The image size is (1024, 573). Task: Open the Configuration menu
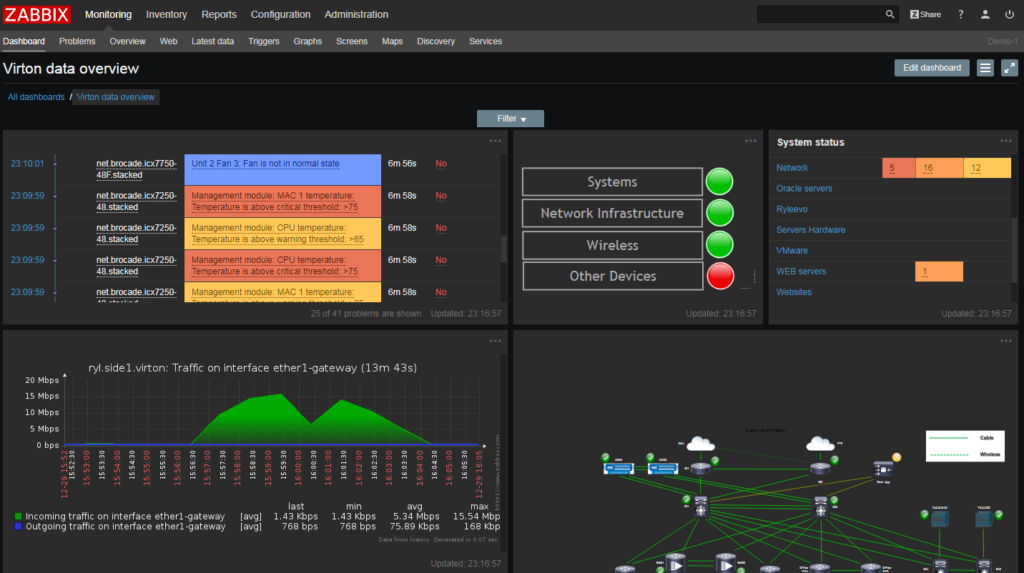pos(280,15)
